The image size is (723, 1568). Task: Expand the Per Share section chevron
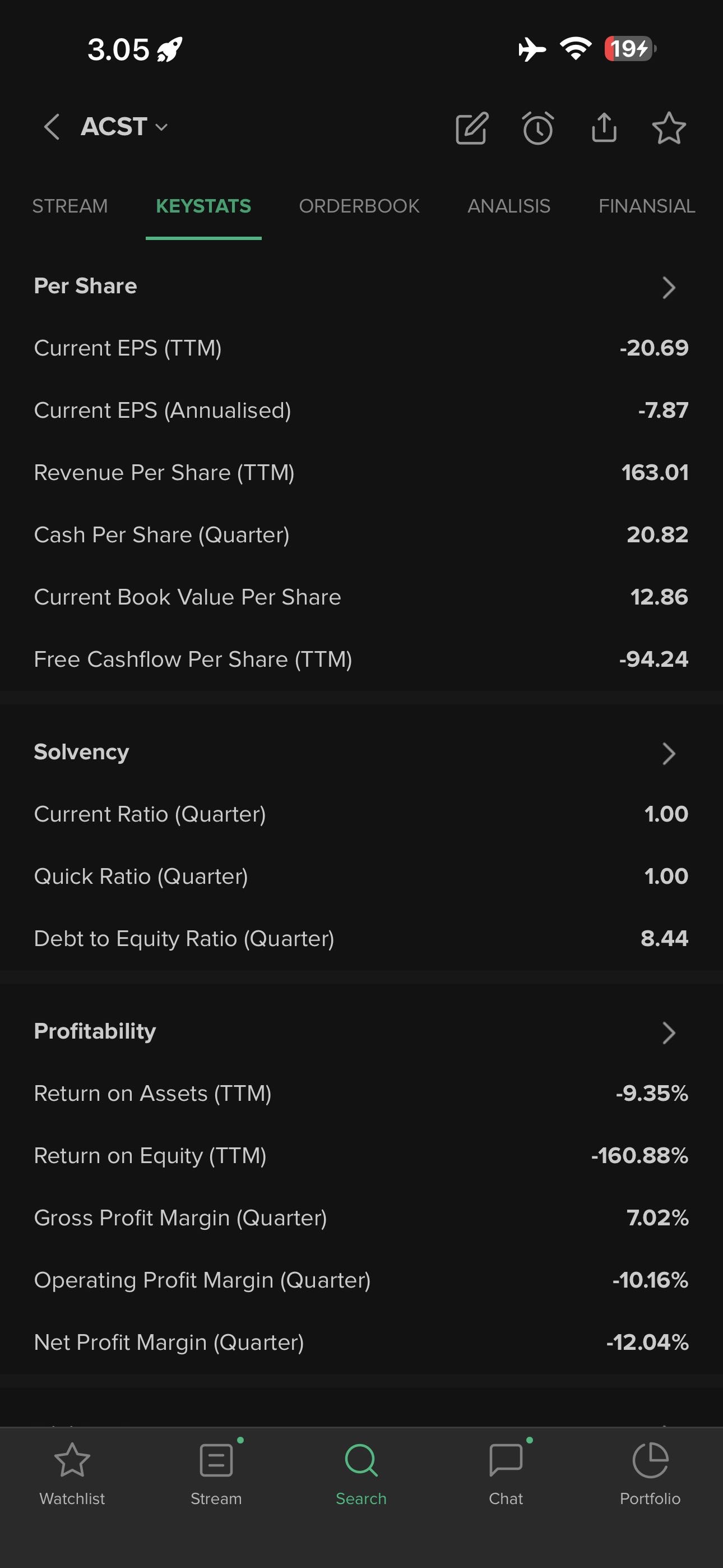coord(669,287)
